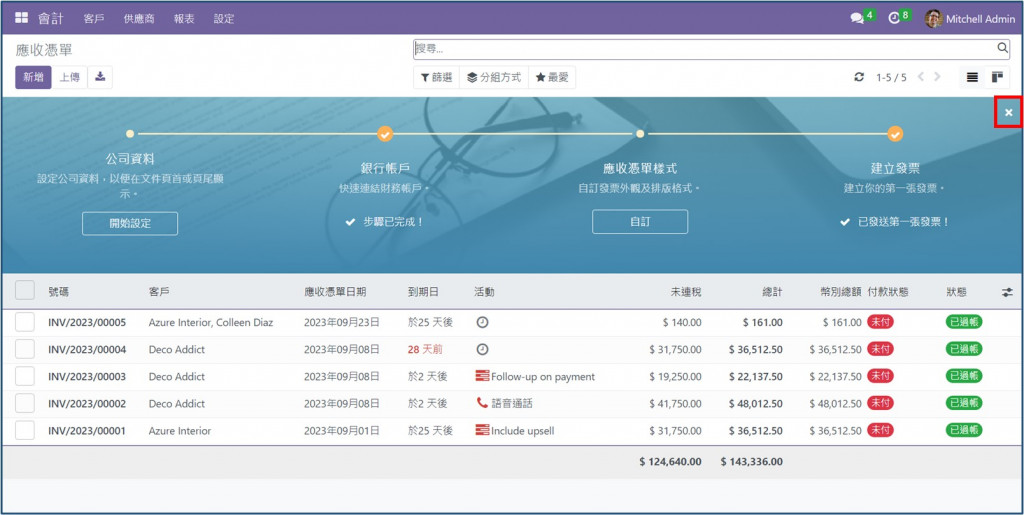Image resolution: width=1024 pixels, height=515 pixels.
Task: Click completed checkmark on 建立發票 step
Action: click(895, 134)
